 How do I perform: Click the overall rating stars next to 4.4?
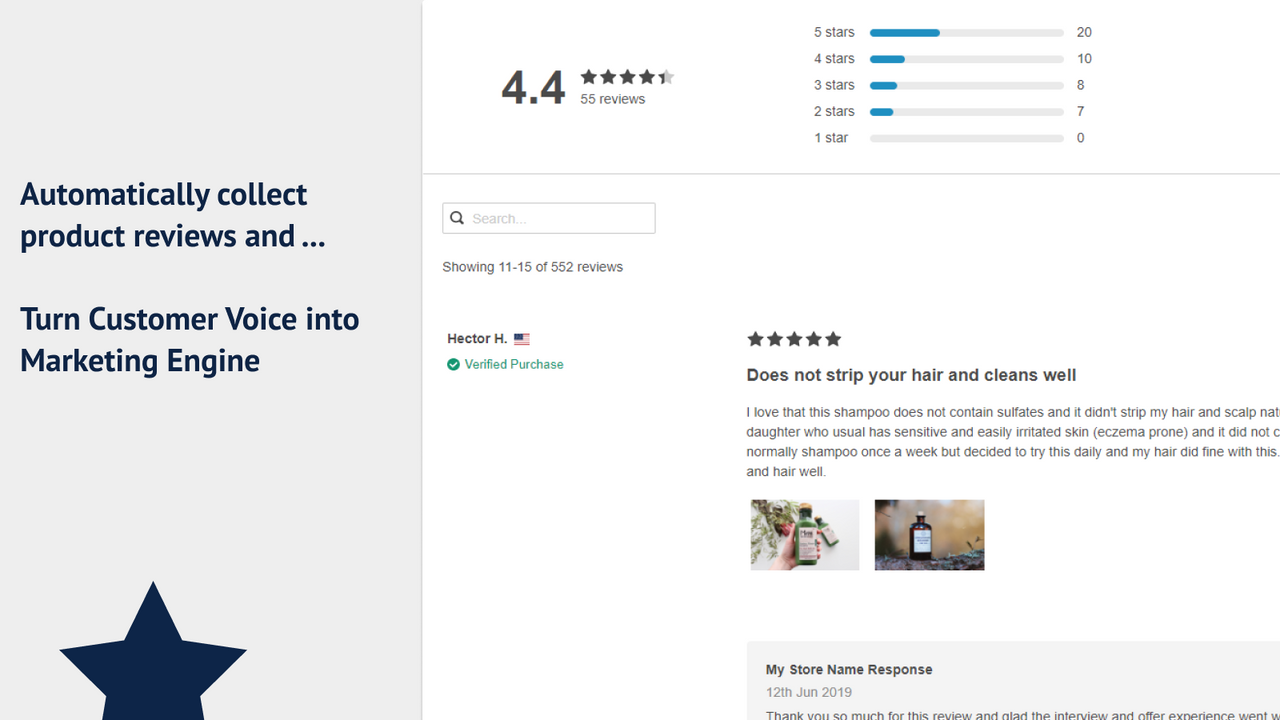(627, 77)
